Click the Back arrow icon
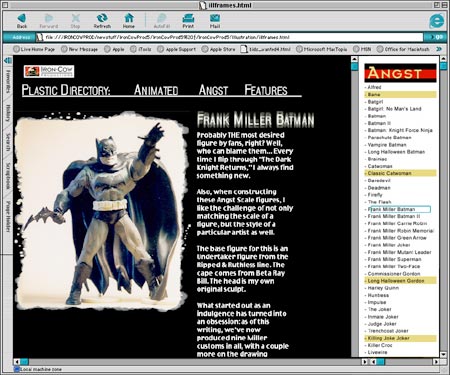Screen dimensions: 450x375 [22, 18]
